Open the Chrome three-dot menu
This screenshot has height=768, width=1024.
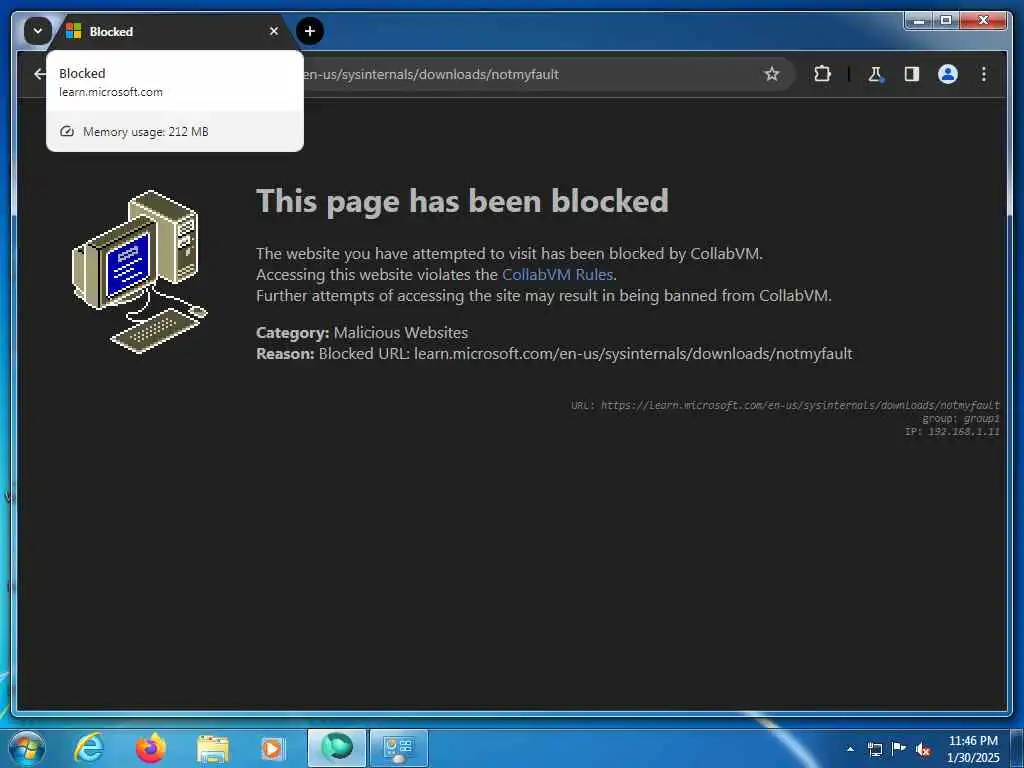pyautogui.click(x=984, y=74)
